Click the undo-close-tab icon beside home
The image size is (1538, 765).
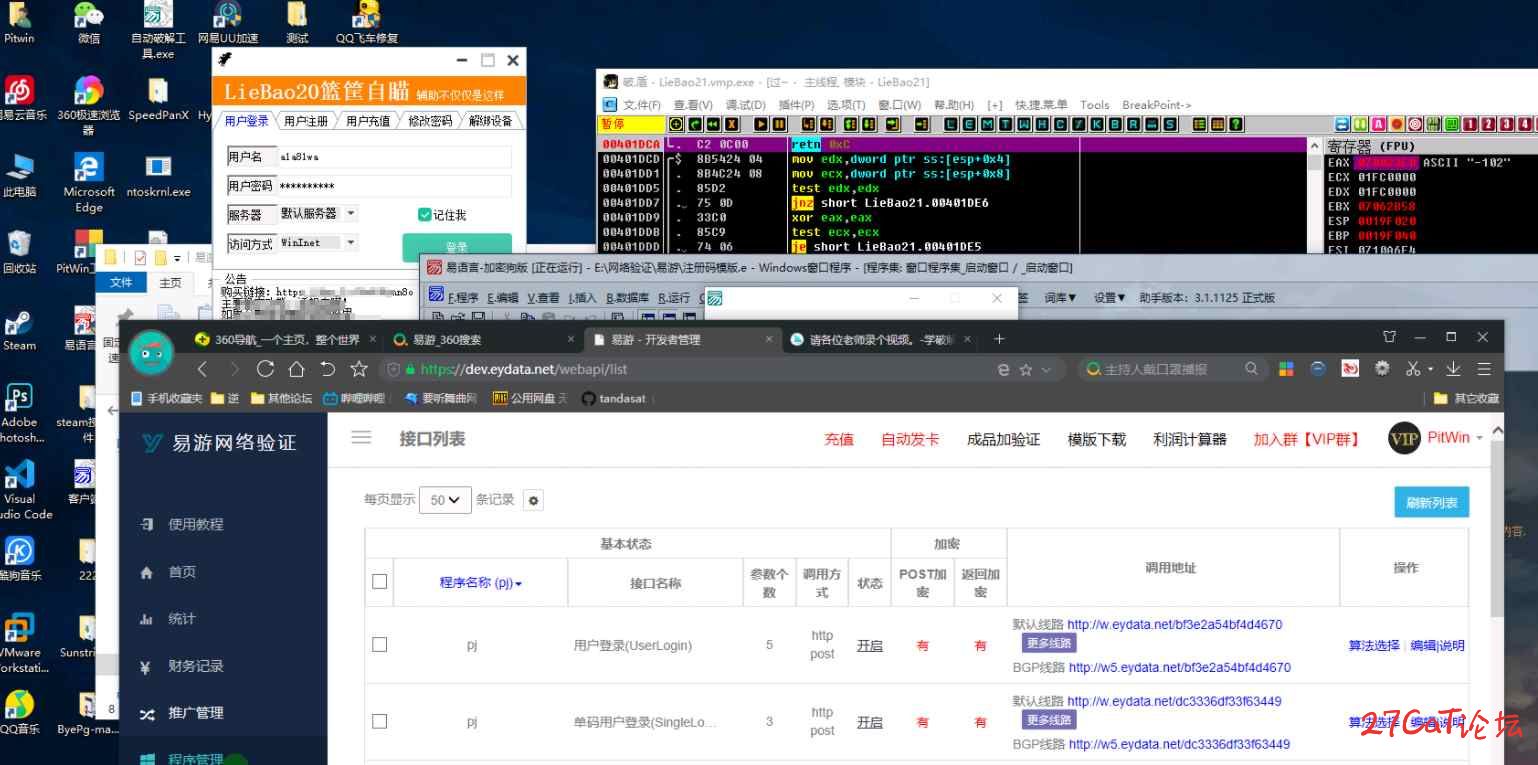(x=327, y=369)
